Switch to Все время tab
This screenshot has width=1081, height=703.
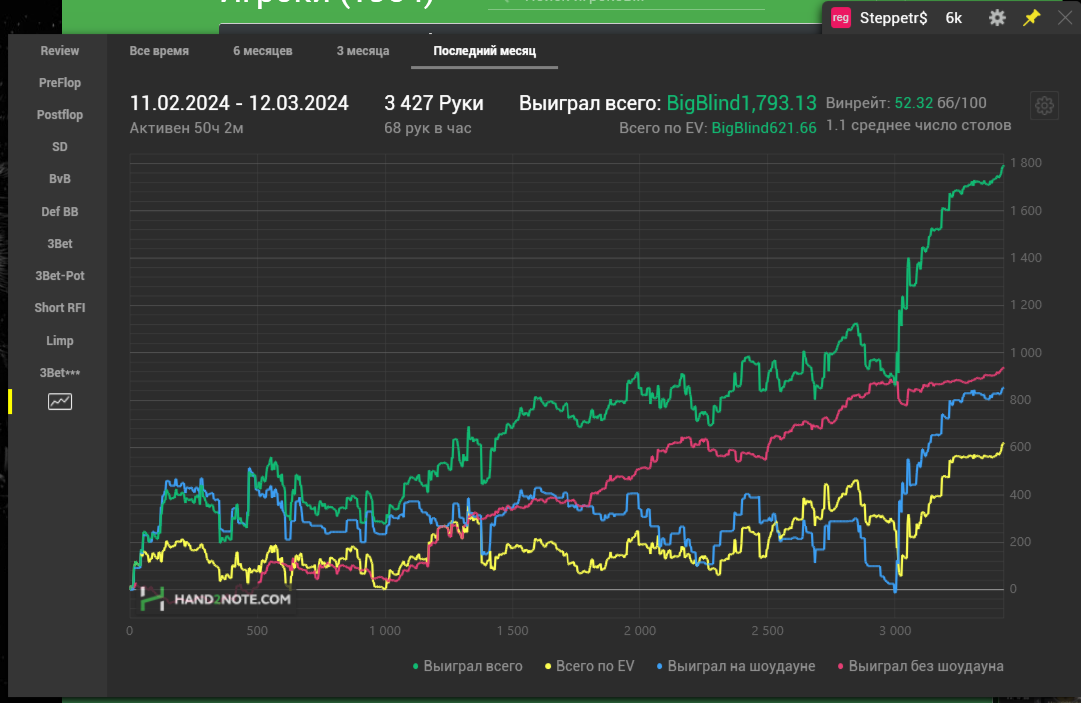click(159, 51)
